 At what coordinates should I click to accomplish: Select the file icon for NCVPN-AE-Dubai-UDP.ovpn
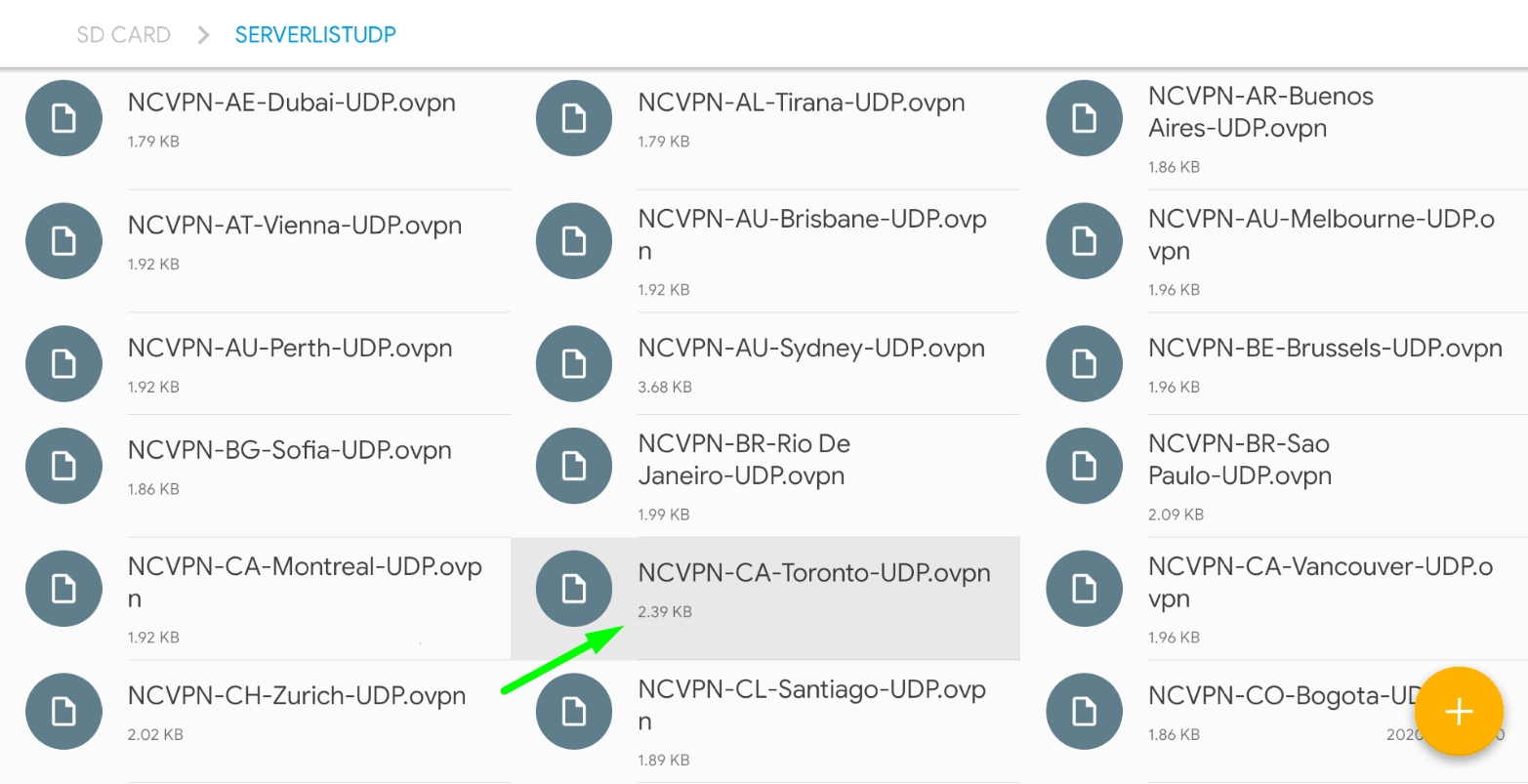point(63,118)
